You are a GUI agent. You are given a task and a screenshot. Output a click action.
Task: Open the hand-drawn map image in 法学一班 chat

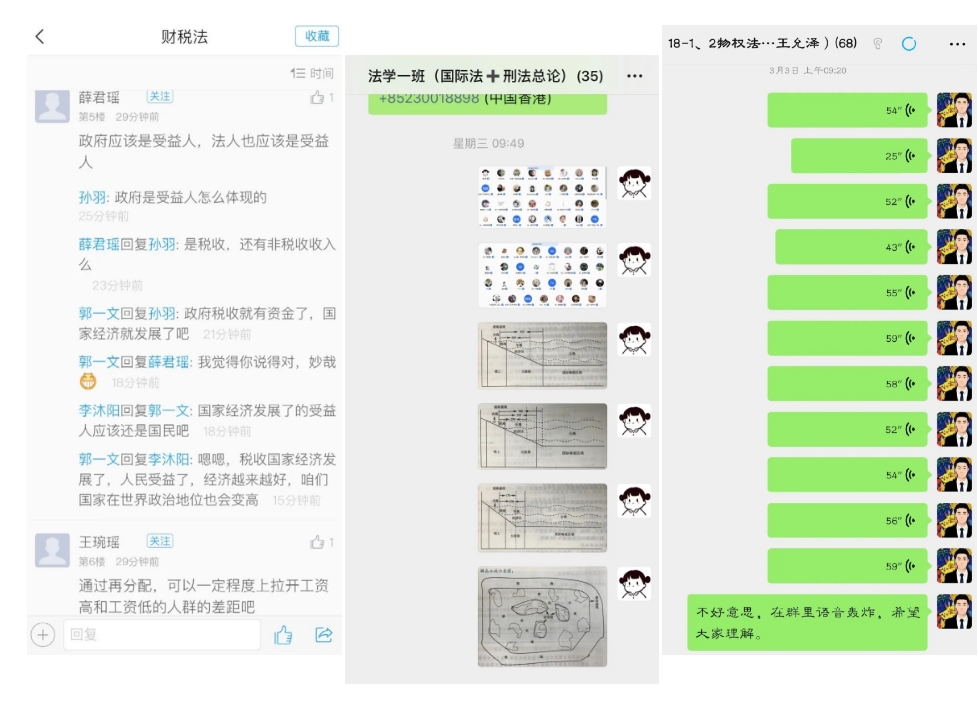[x=542, y=616]
